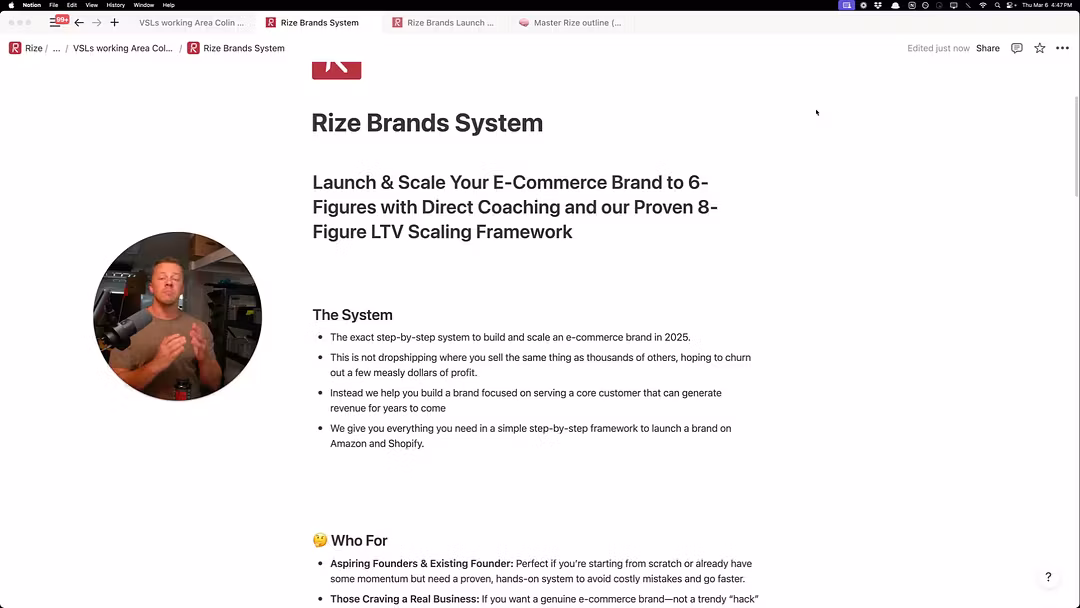Viewport: 1080px width, 608px height.
Task: Switch to Rize Brands Launch tab
Action: 444,23
